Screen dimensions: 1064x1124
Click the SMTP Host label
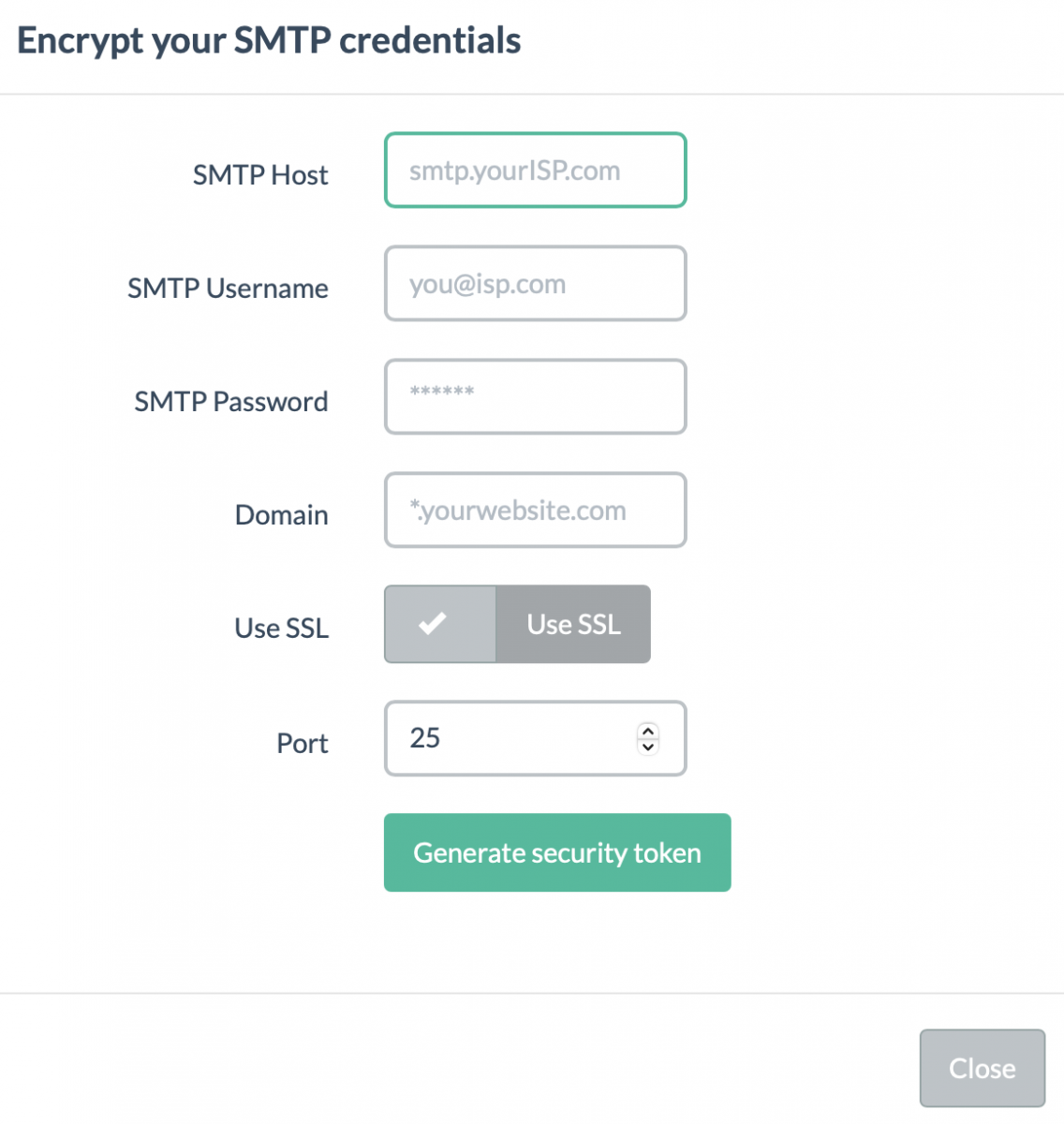260,175
